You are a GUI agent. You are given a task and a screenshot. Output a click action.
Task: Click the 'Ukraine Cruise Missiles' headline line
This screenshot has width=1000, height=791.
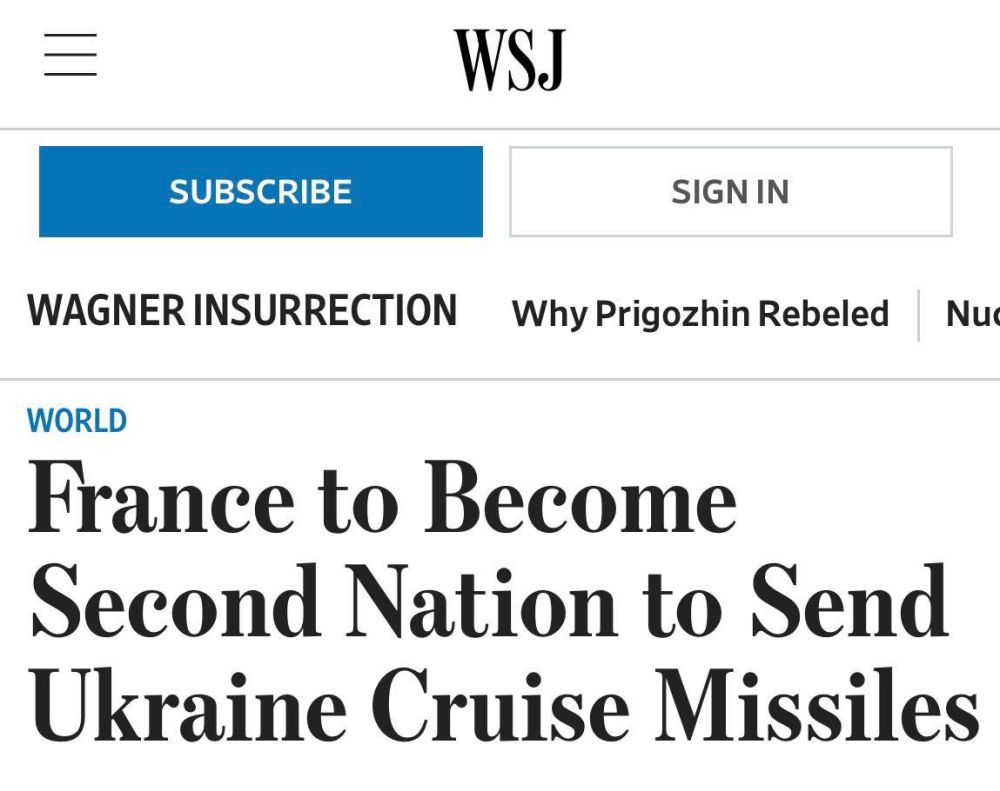tap(504, 705)
